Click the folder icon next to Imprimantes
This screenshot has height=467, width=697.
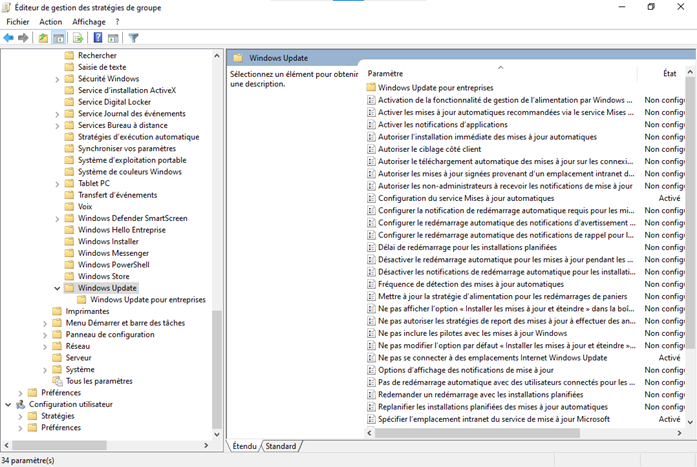click(56, 311)
